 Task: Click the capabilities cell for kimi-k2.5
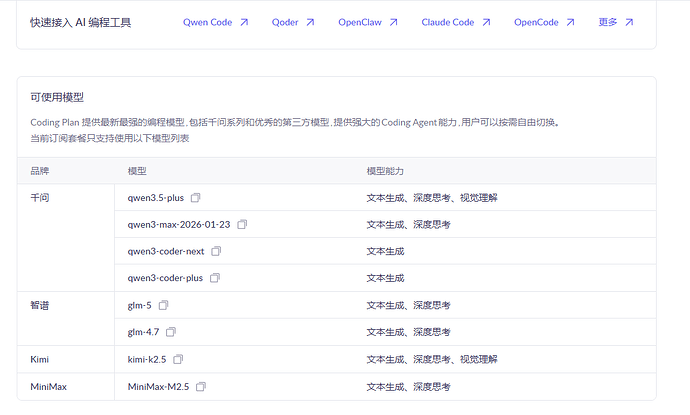(432, 360)
